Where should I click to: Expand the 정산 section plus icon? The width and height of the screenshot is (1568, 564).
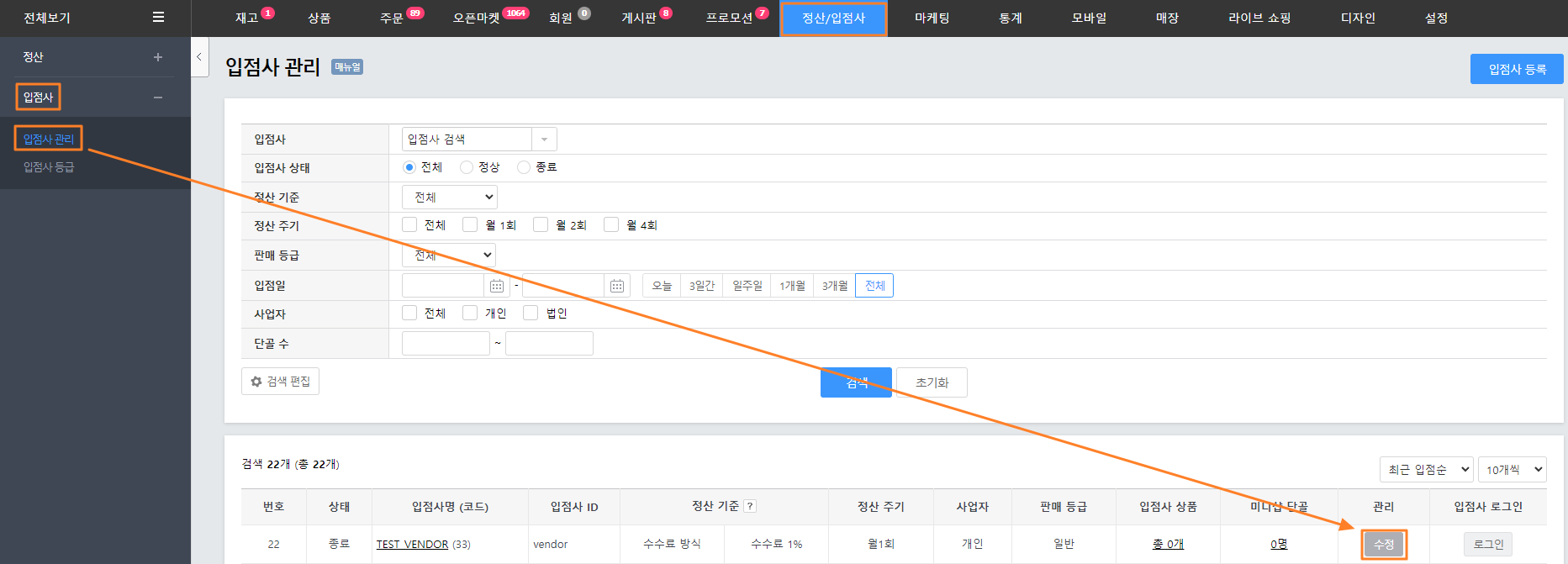pos(157,57)
